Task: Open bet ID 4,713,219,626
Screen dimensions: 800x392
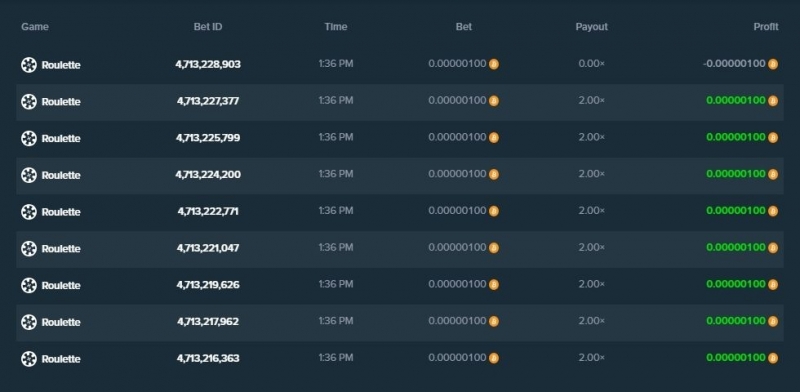Action: 208,285
